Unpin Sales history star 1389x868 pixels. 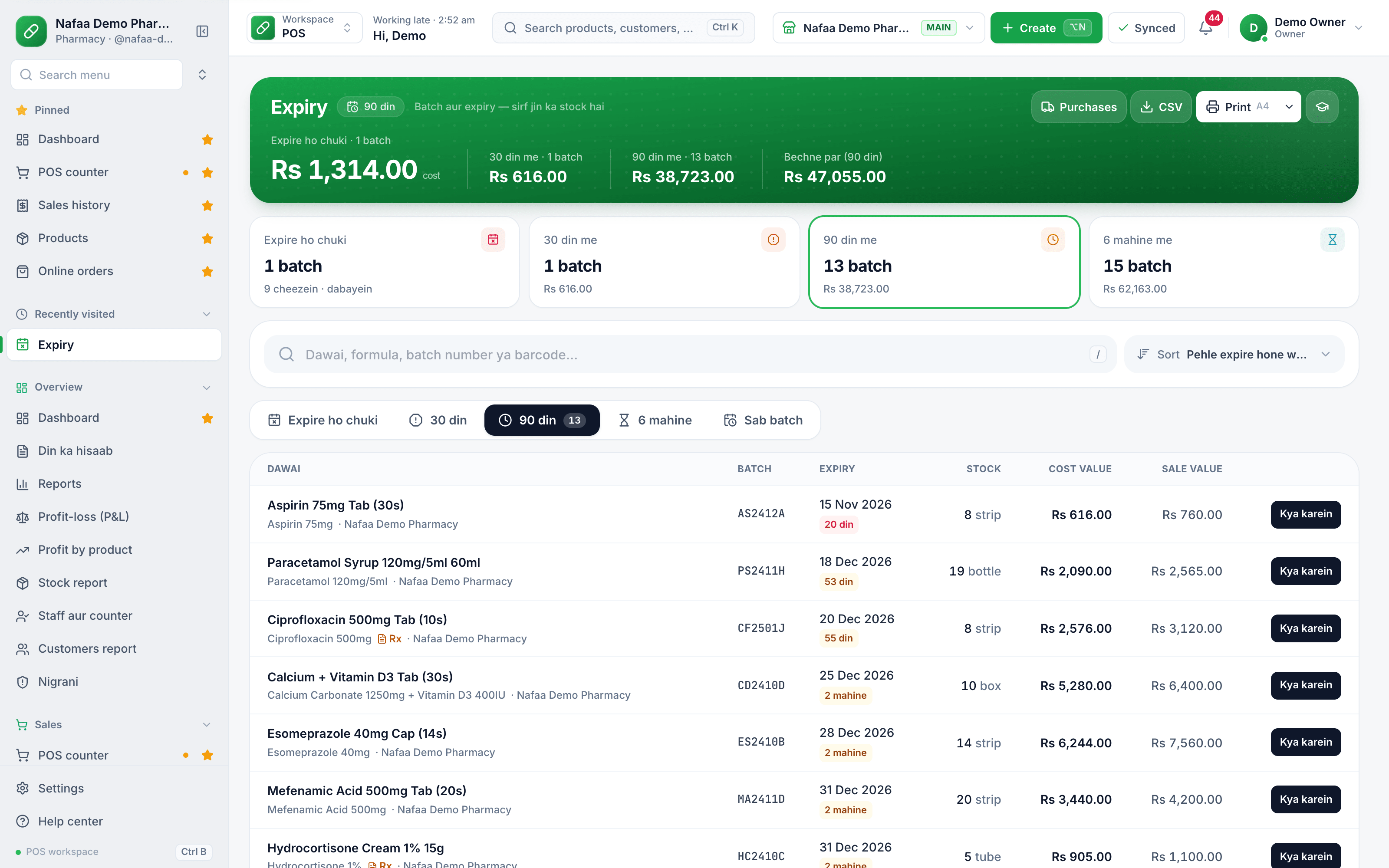point(207,206)
